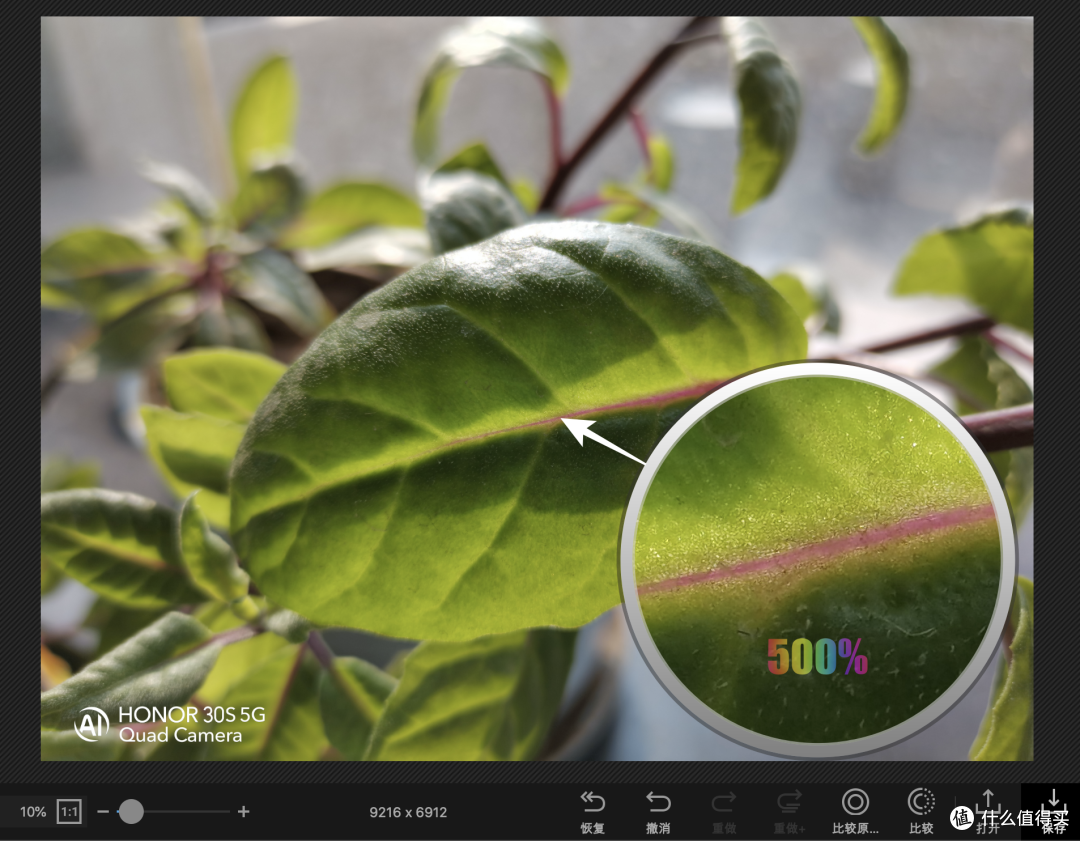Click the 恢复 revert icon
The height and width of the screenshot is (841, 1080).
tap(592, 802)
